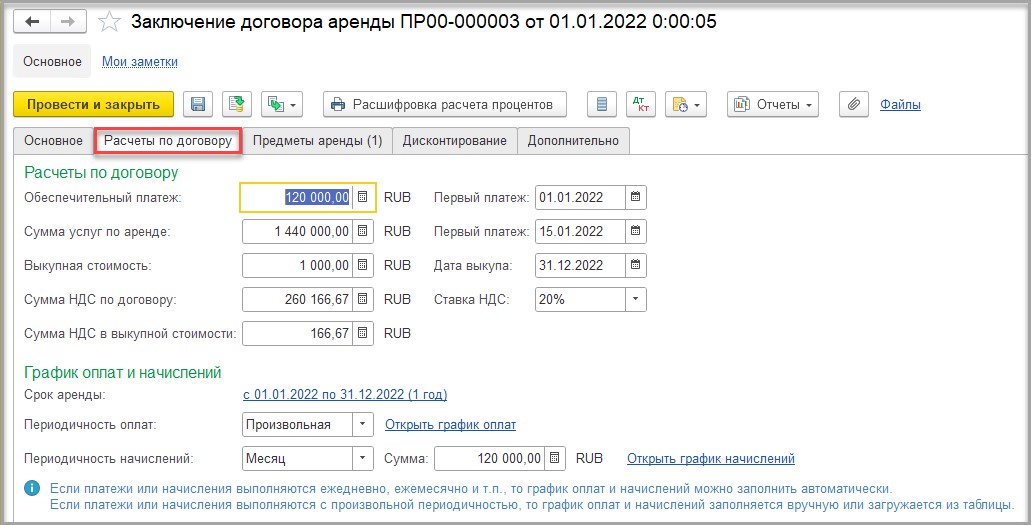Image resolution: width=1031 pixels, height=525 pixels.
Task: Click the Сумма 120 000,00 accrual field
Action: pos(489,459)
